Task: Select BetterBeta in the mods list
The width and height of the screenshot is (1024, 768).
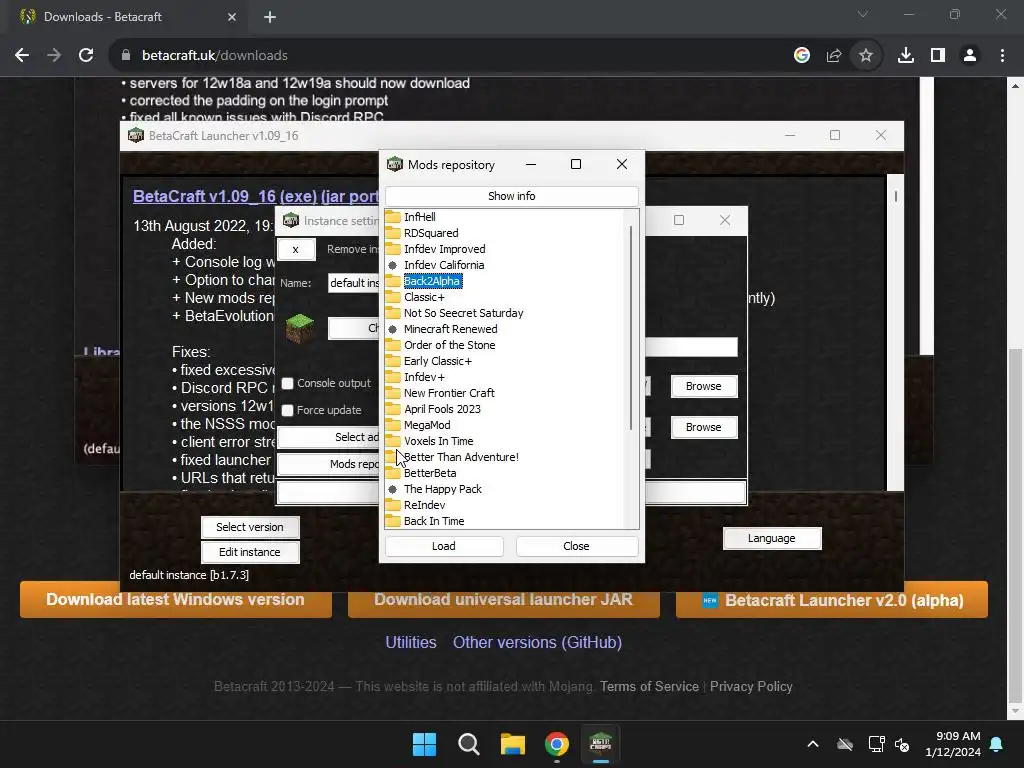Action: pyautogui.click(x=430, y=473)
